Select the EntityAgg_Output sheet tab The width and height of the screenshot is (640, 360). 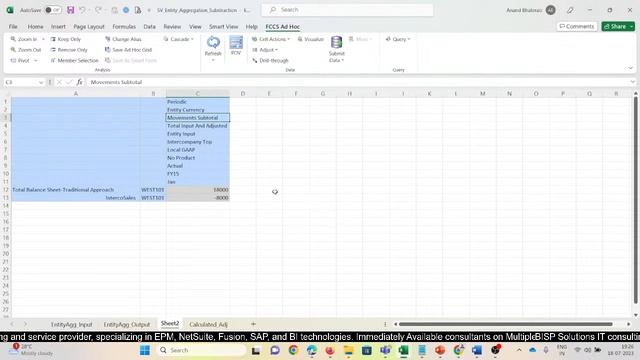pyautogui.click(x=127, y=324)
